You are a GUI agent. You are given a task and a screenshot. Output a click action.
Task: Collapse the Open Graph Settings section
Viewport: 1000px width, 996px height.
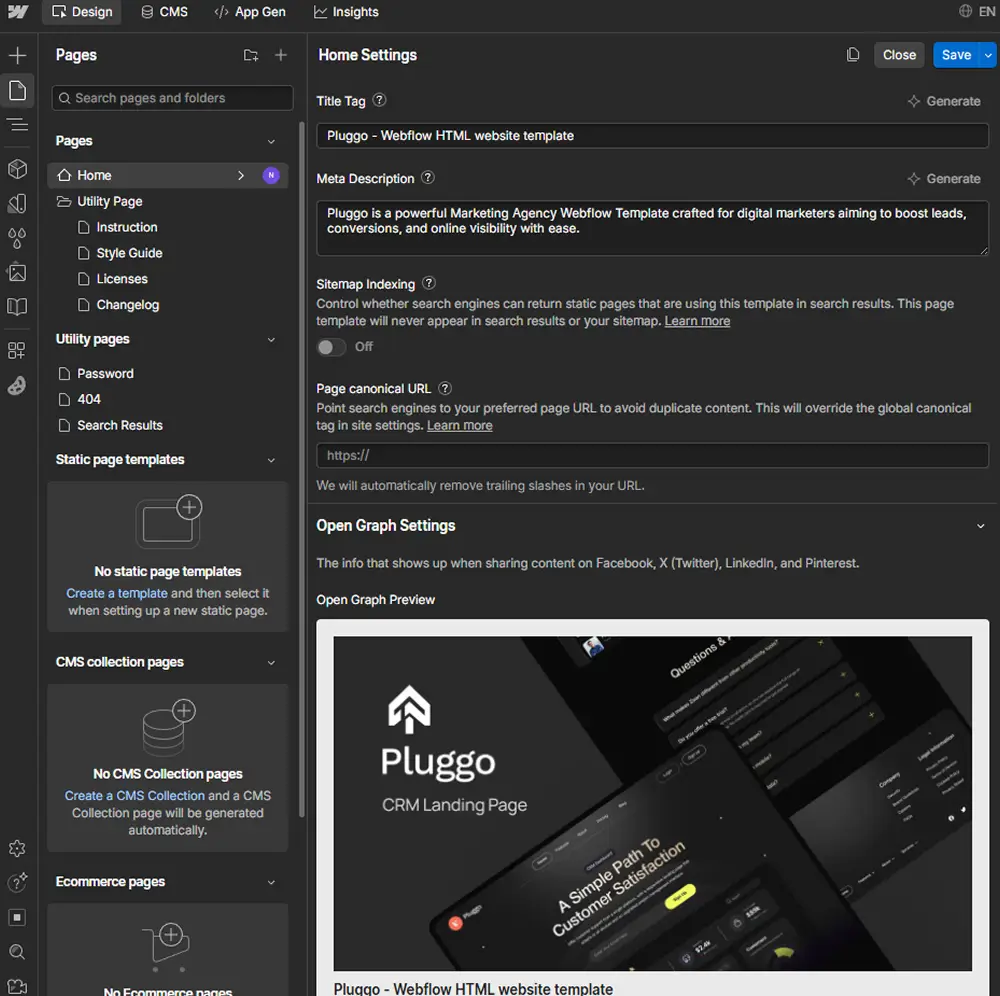(x=981, y=525)
